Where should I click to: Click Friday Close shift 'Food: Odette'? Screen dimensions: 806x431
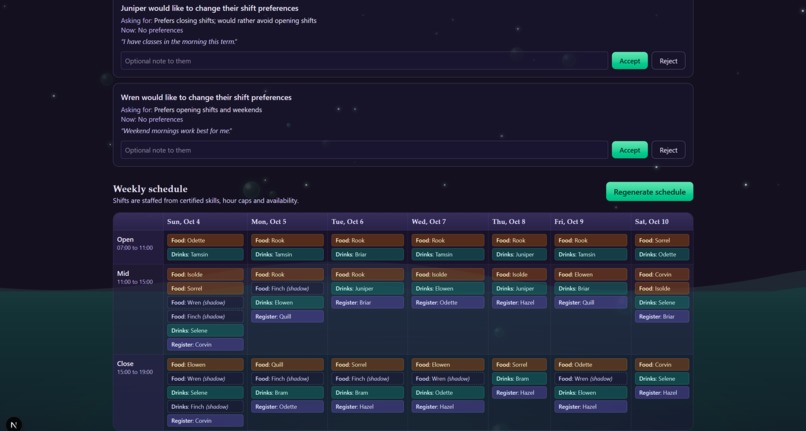point(591,365)
